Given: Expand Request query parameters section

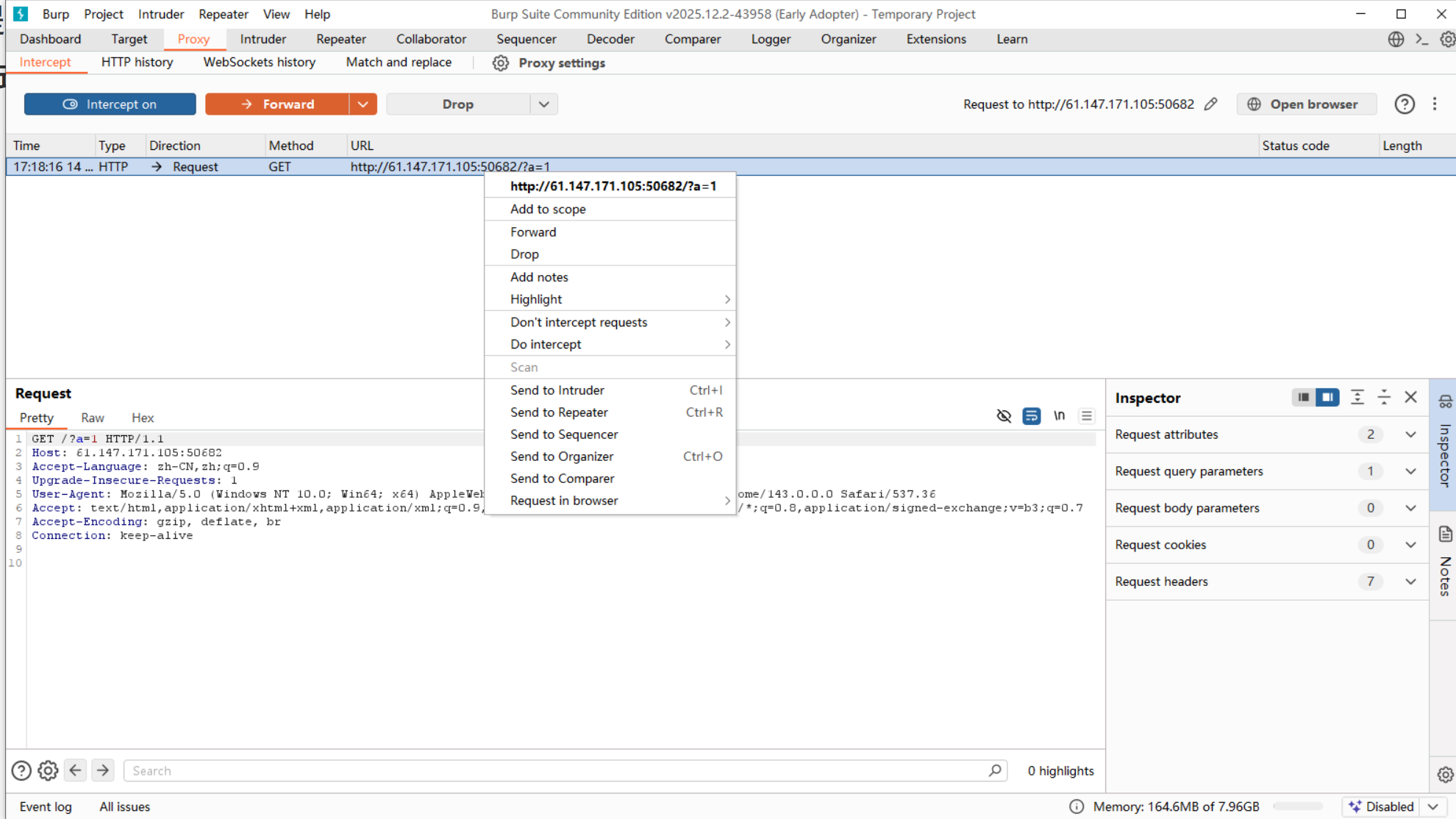Looking at the screenshot, I should [x=1410, y=471].
